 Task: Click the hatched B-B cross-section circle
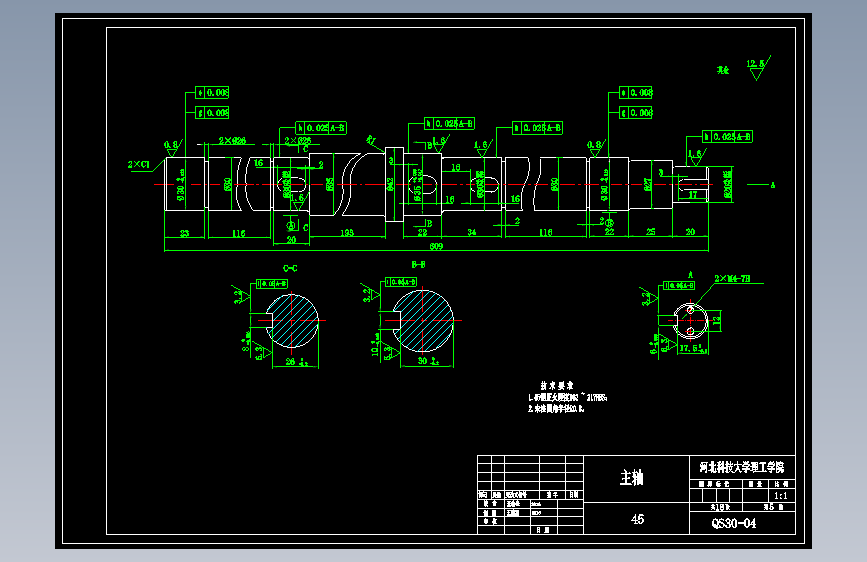423,321
